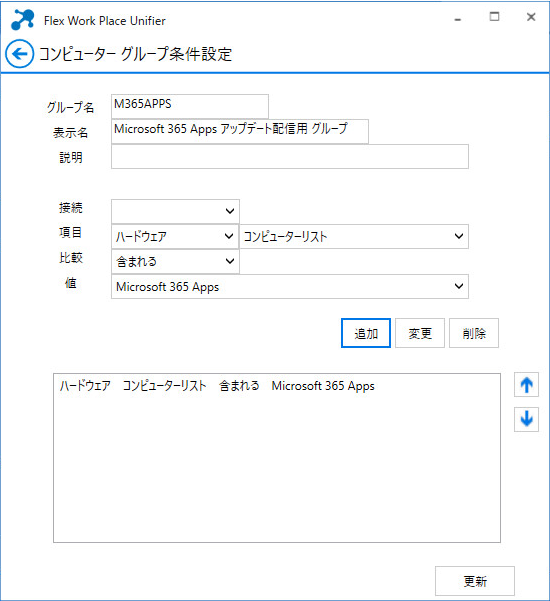The image size is (550, 601).
Task: Click the 変更 button
Action: pyautogui.click(x=420, y=333)
